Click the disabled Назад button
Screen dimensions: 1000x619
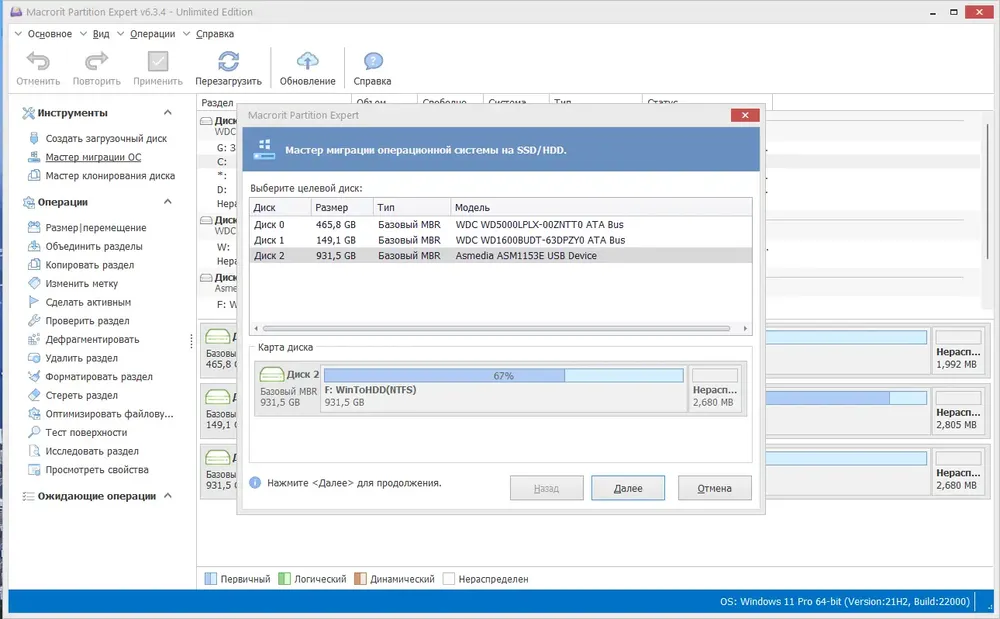[546, 488]
